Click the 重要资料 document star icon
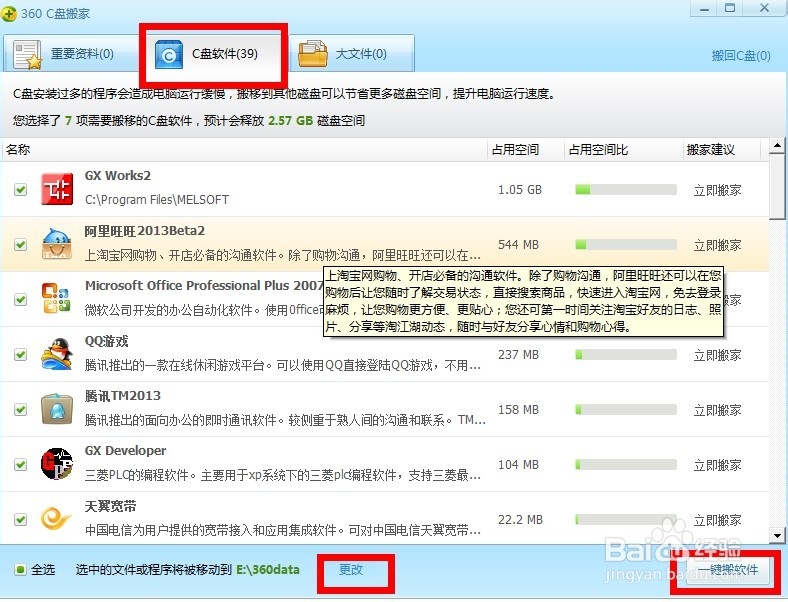Screen dimensions: 788x602 pos(28,54)
